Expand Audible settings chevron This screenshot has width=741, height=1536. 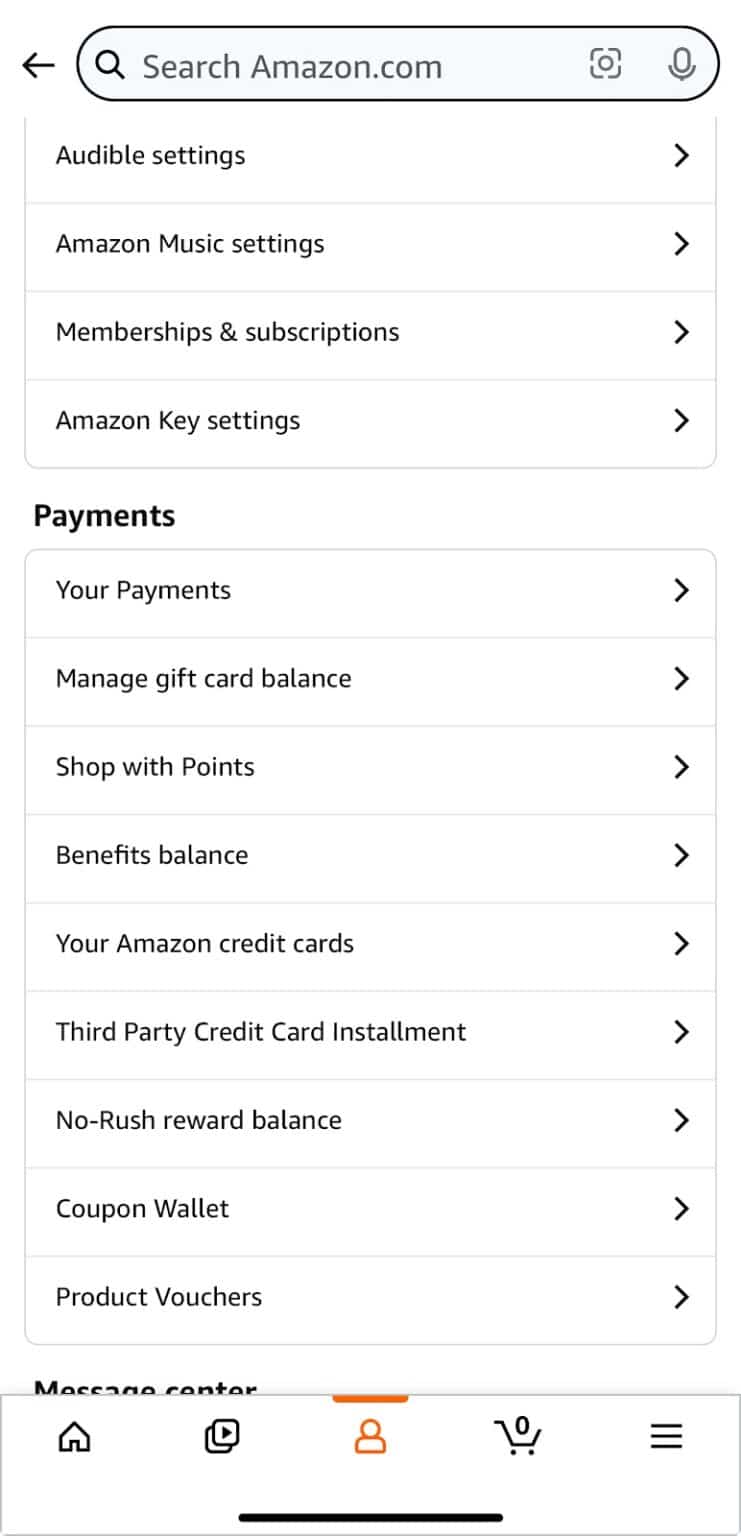[x=682, y=155]
